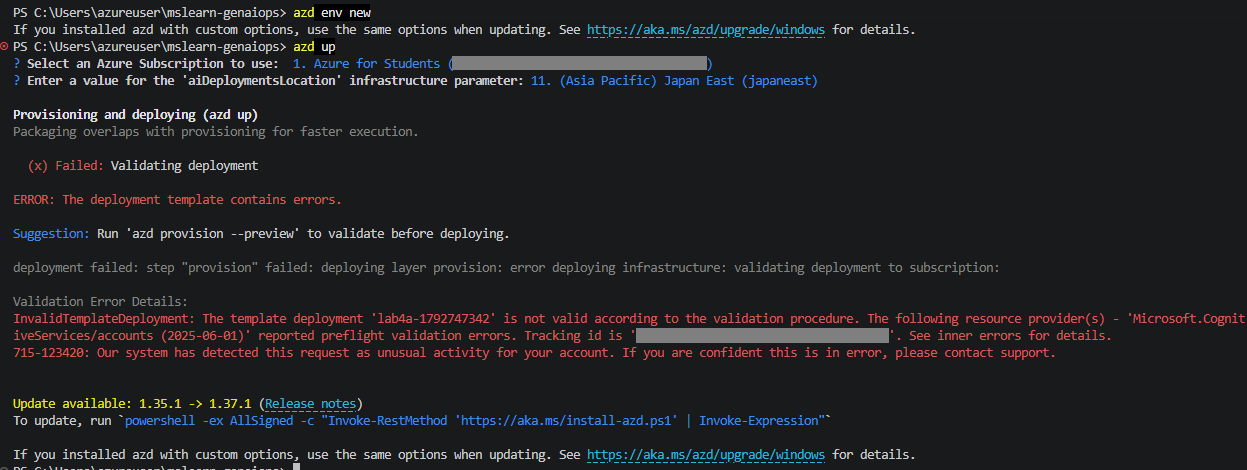Click the 'azd up' command text
This screenshot has width=1247, height=470.
click(x=314, y=47)
